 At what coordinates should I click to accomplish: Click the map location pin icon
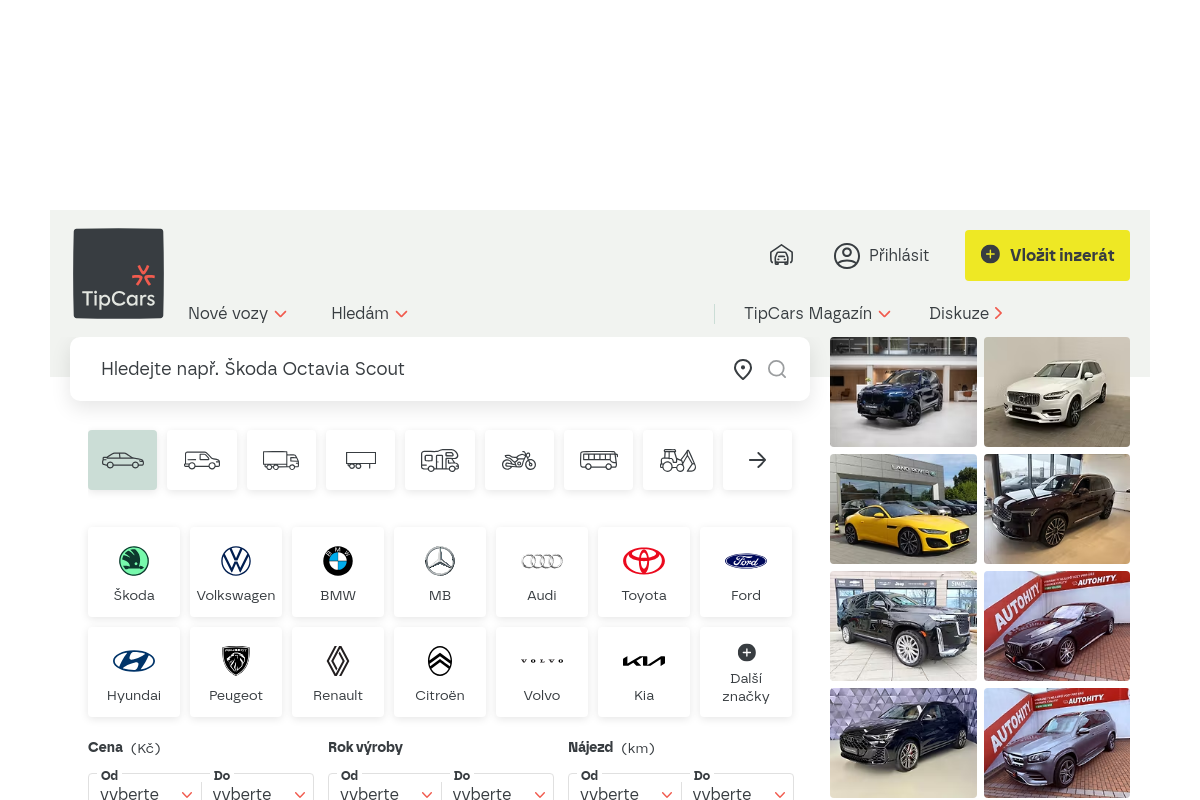(x=743, y=370)
